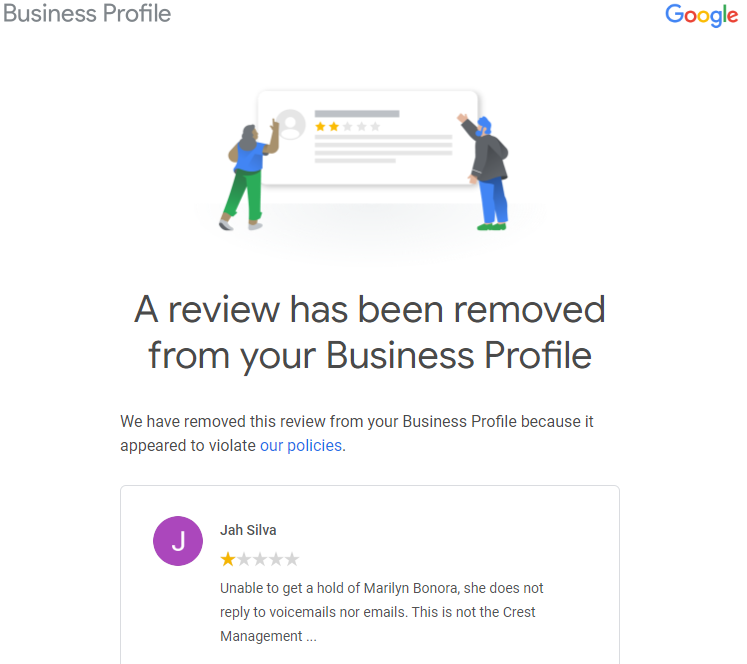Click the Google logo
747x664 pixels.
[x=701, y=15]
